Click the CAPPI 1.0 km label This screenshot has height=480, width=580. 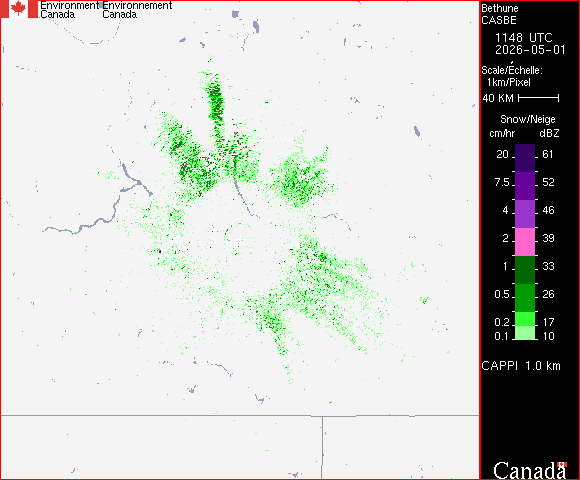point(521,366)
